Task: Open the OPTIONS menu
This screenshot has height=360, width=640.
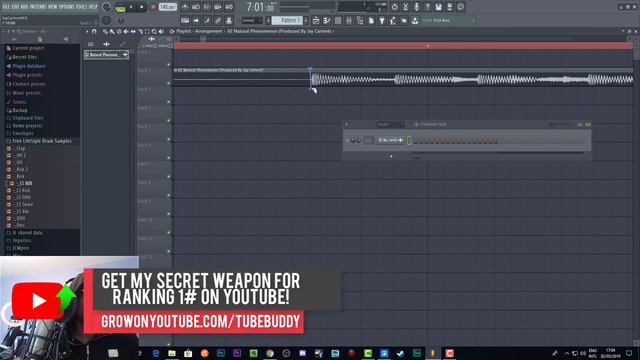Action: coord(67,7)
